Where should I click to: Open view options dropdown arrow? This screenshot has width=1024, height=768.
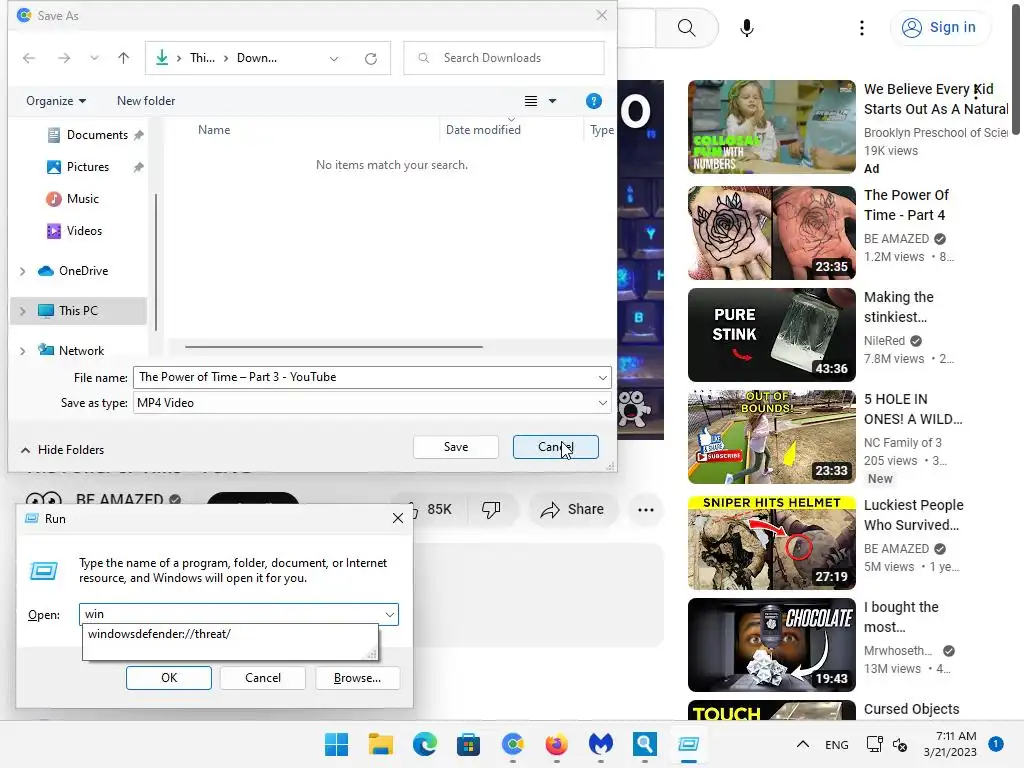coord(552,101)
